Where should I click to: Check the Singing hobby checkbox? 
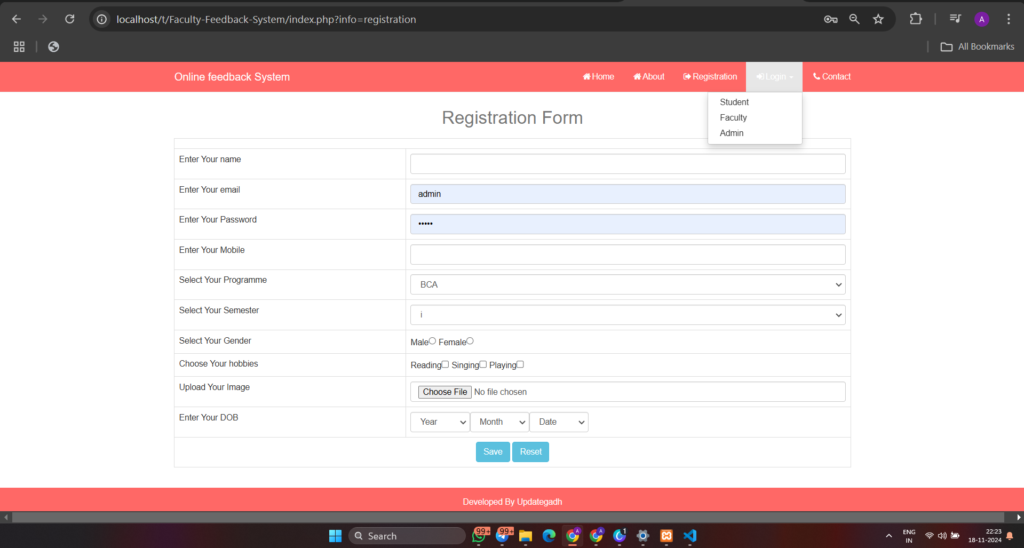click(483, 364)
